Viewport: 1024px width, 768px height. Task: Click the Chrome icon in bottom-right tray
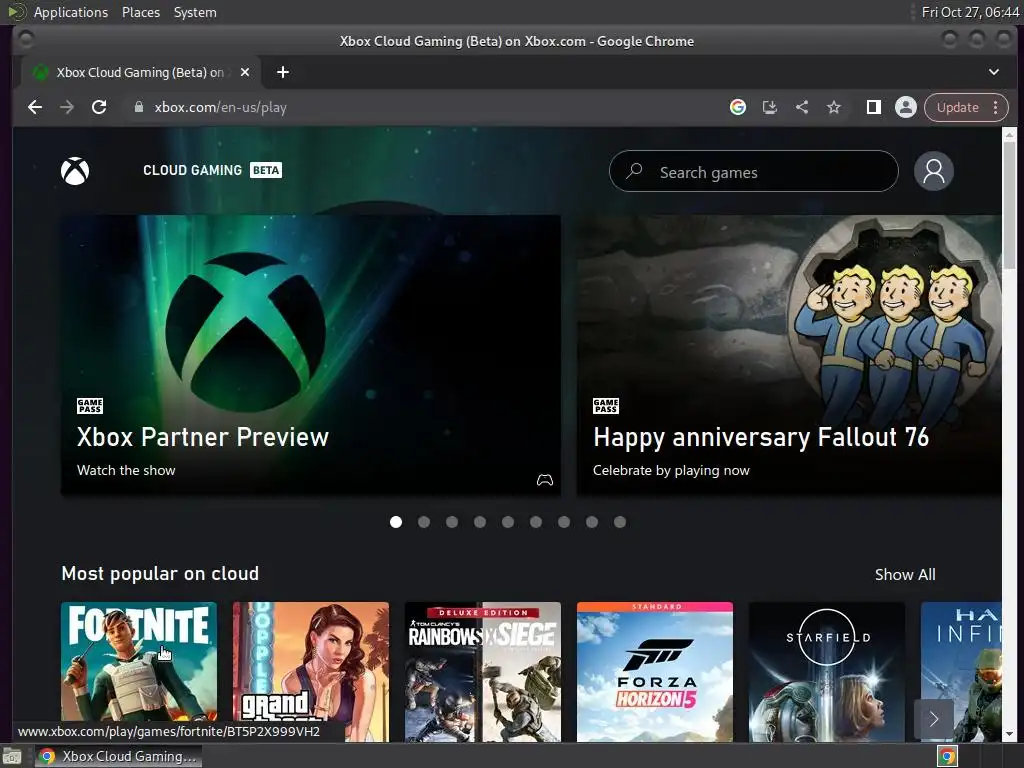pos(947,756)
